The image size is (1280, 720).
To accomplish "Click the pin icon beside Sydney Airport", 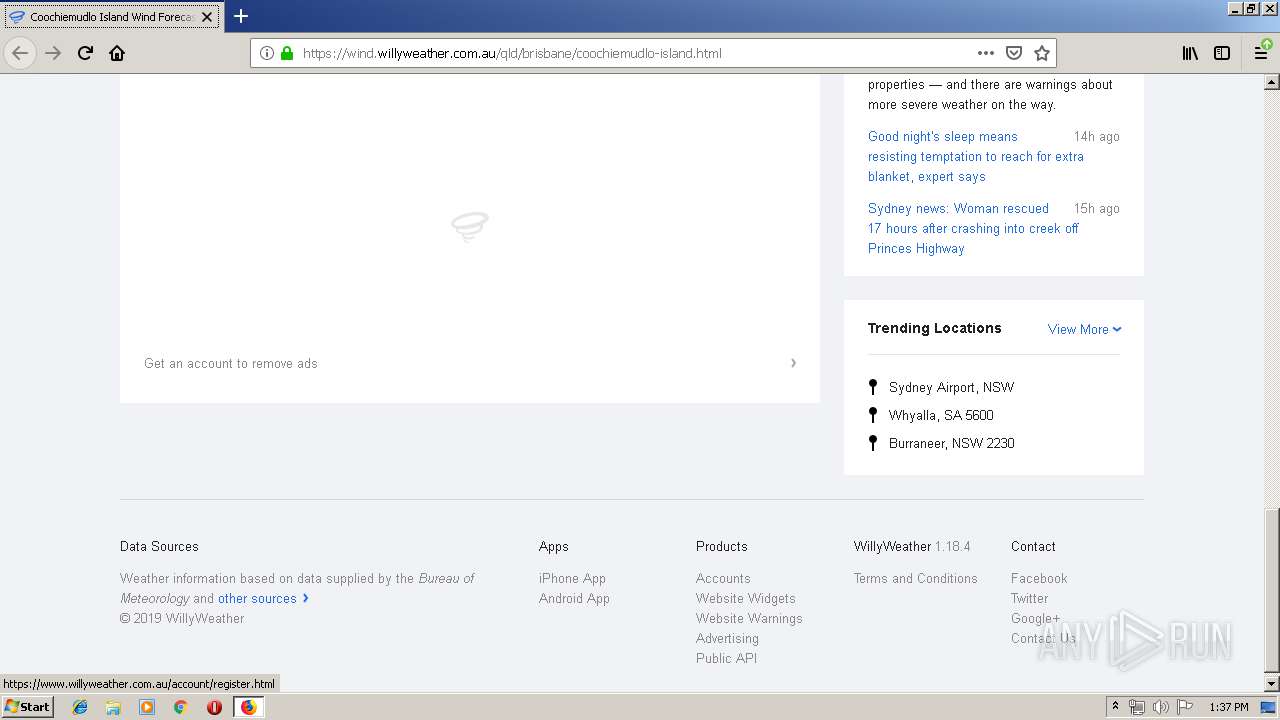I will point(873,386).
